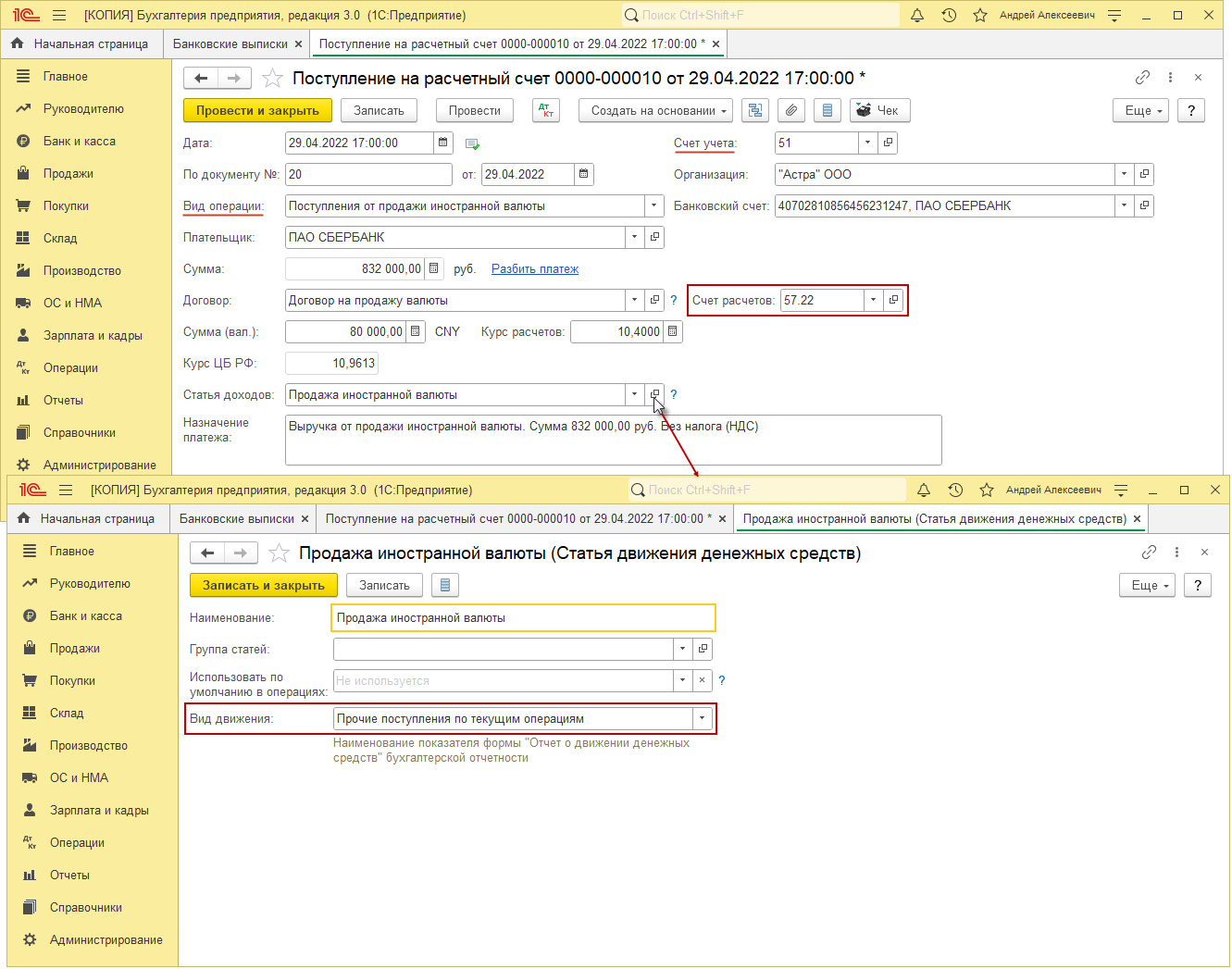Image resolution: width=1232 pixels, height=969 pixels.
Task: Click Записать button in receipt document
Action: [x=379, y=110]
